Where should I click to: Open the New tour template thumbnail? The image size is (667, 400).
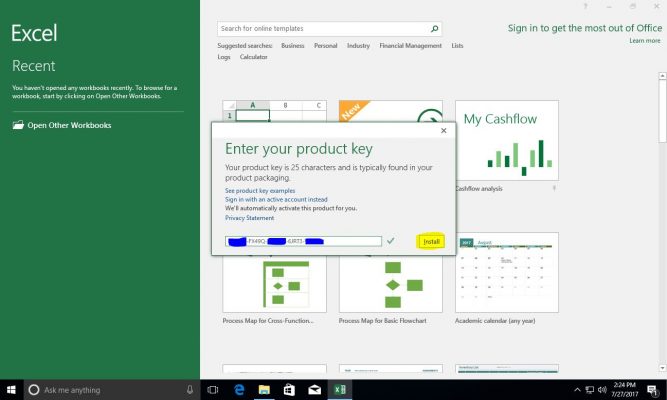tap(391, 111)
